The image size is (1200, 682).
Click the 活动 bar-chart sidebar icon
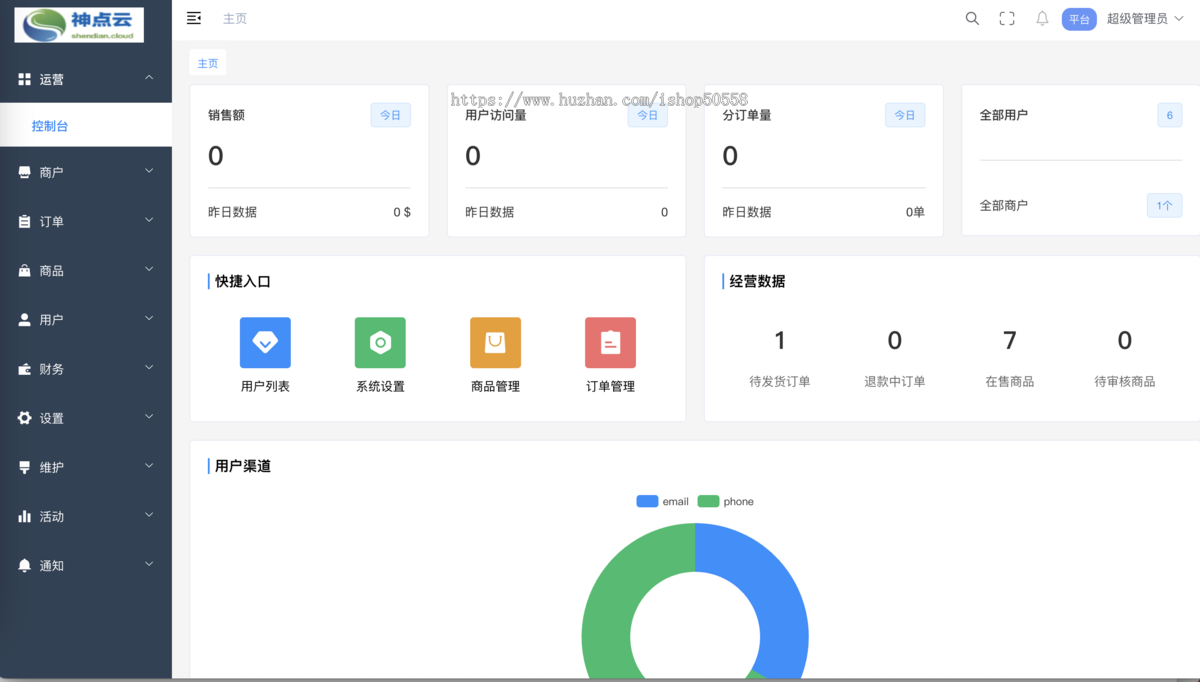tap(24, 516)
